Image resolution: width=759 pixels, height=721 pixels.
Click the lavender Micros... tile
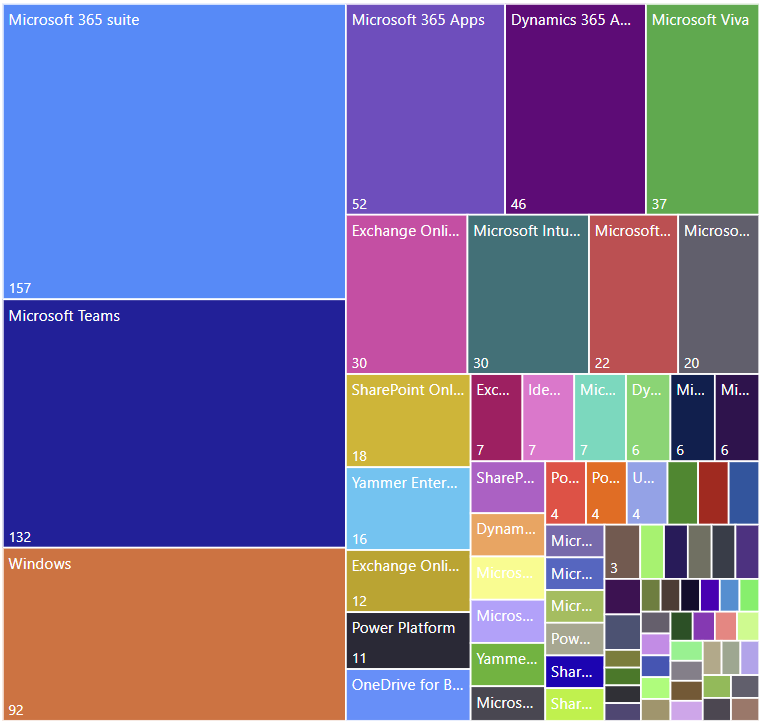point(508,621)
